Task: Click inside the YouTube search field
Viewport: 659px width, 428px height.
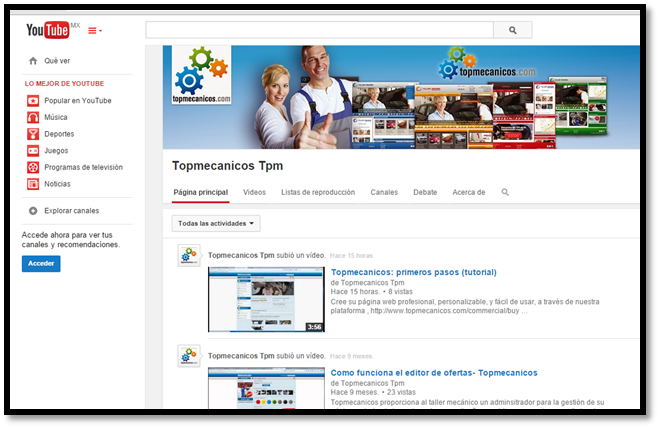Action: pyautogui.click(x=319, y=30)
